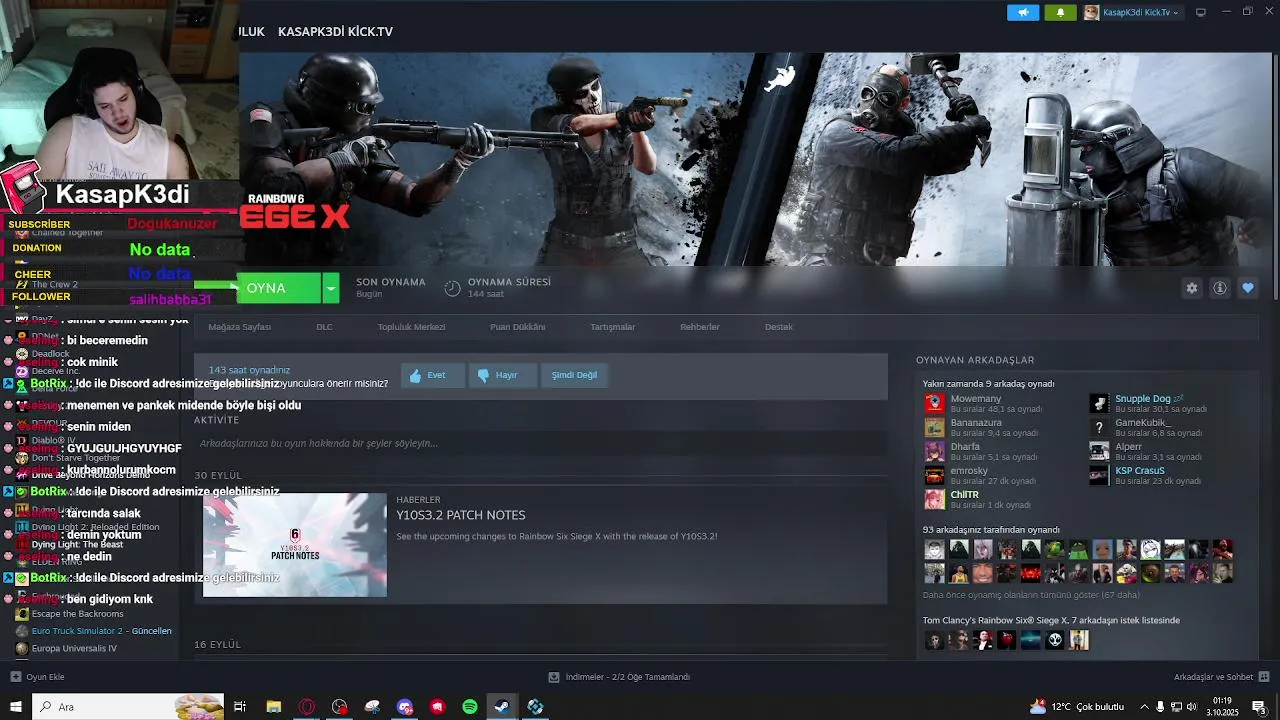Open Discord taskbar icon
1280x720 pixels.
coord(405,707)
